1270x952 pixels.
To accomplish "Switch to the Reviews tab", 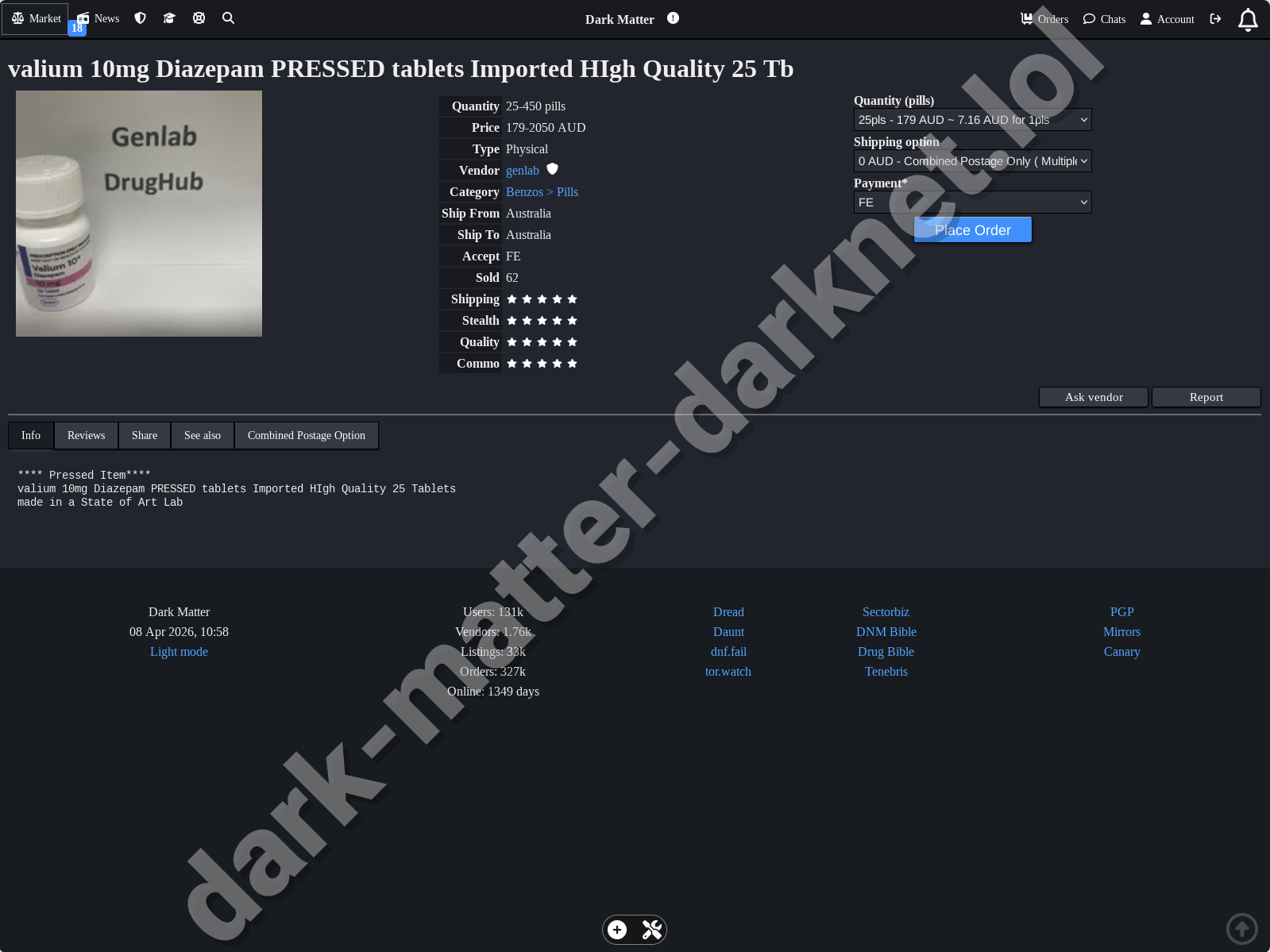I will pos(86,436).
